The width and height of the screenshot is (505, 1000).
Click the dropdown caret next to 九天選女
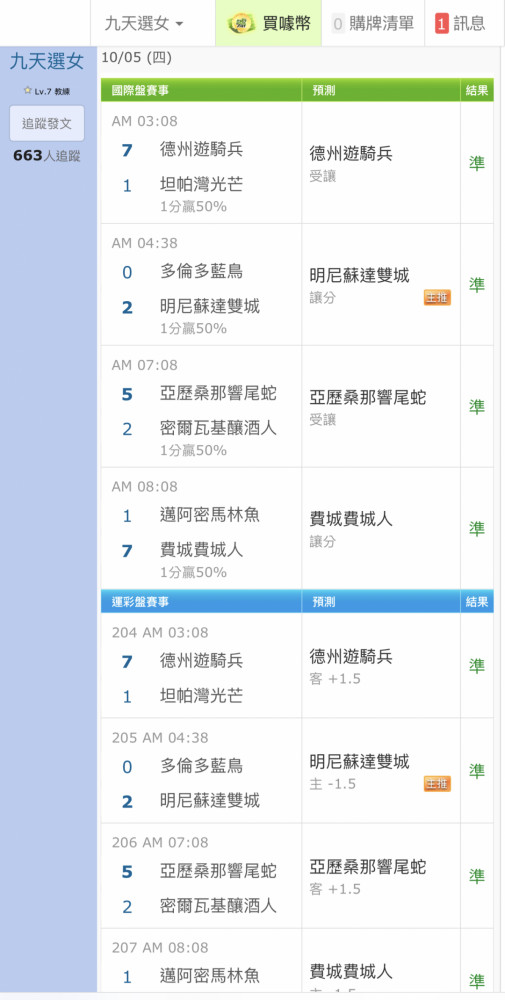pos(179,24)
